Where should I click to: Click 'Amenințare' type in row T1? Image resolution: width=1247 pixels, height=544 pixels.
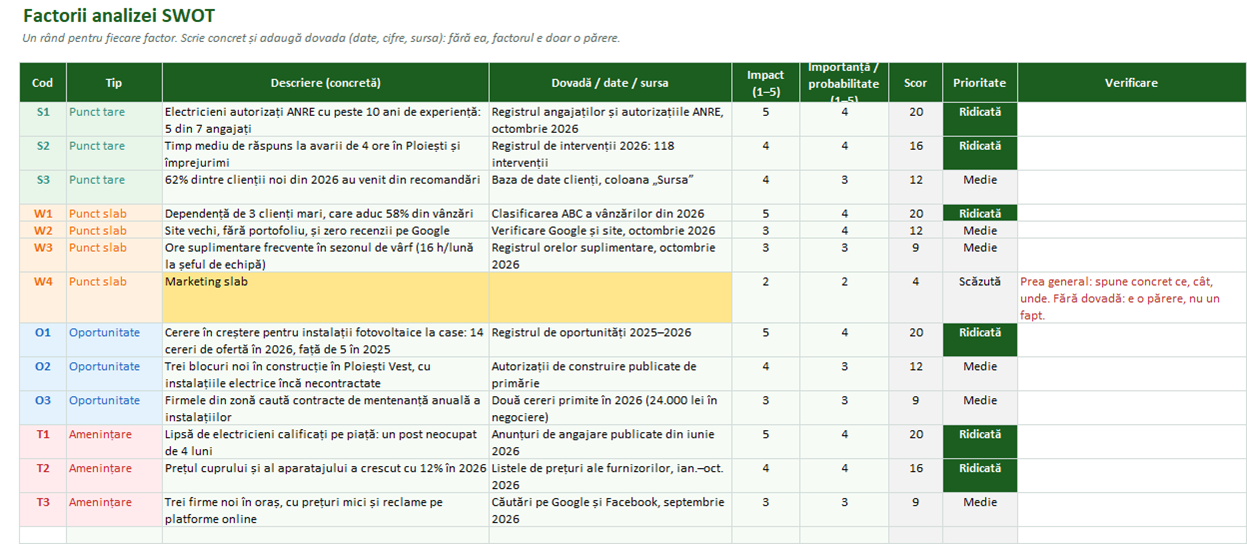(114, 442)
